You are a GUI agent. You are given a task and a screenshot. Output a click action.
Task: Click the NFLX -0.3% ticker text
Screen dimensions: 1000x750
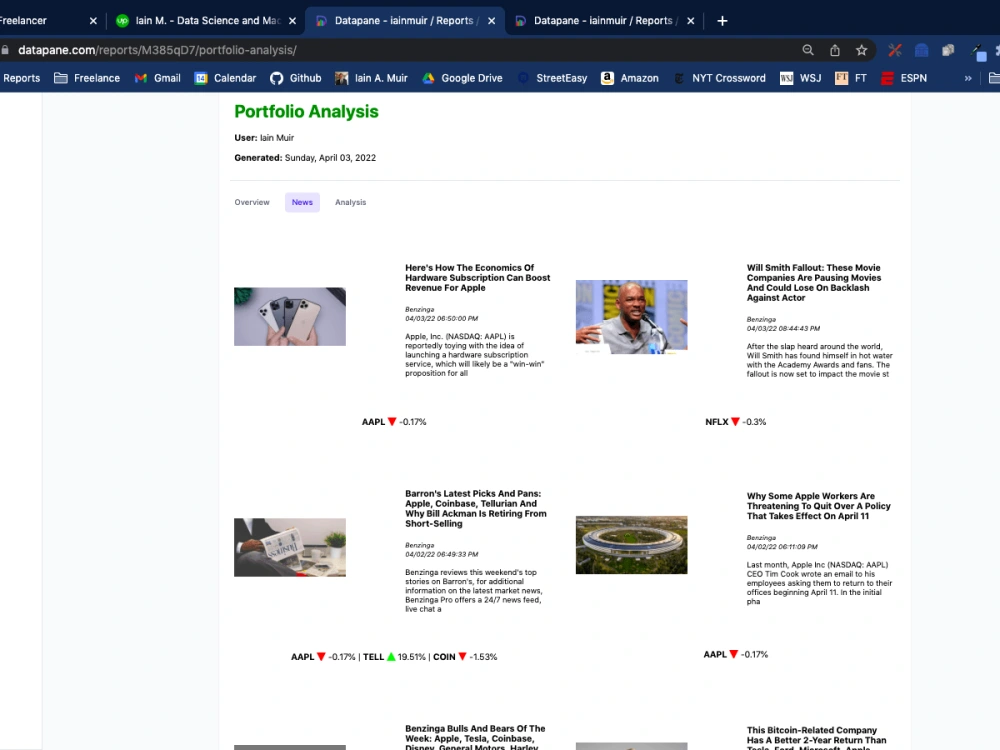[x=735, y=422]
